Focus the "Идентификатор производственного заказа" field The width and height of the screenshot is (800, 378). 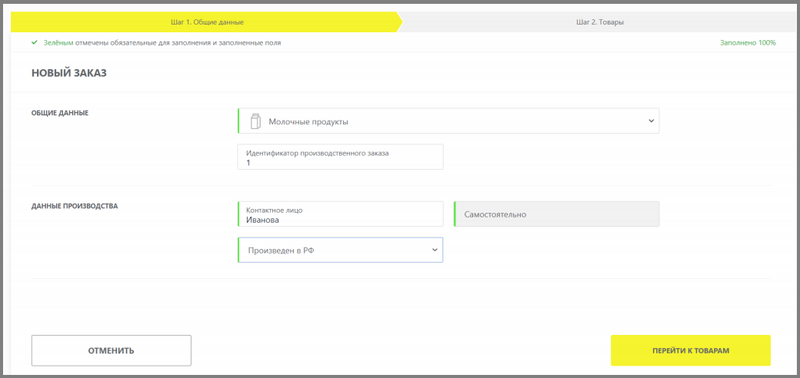point(340,157)
